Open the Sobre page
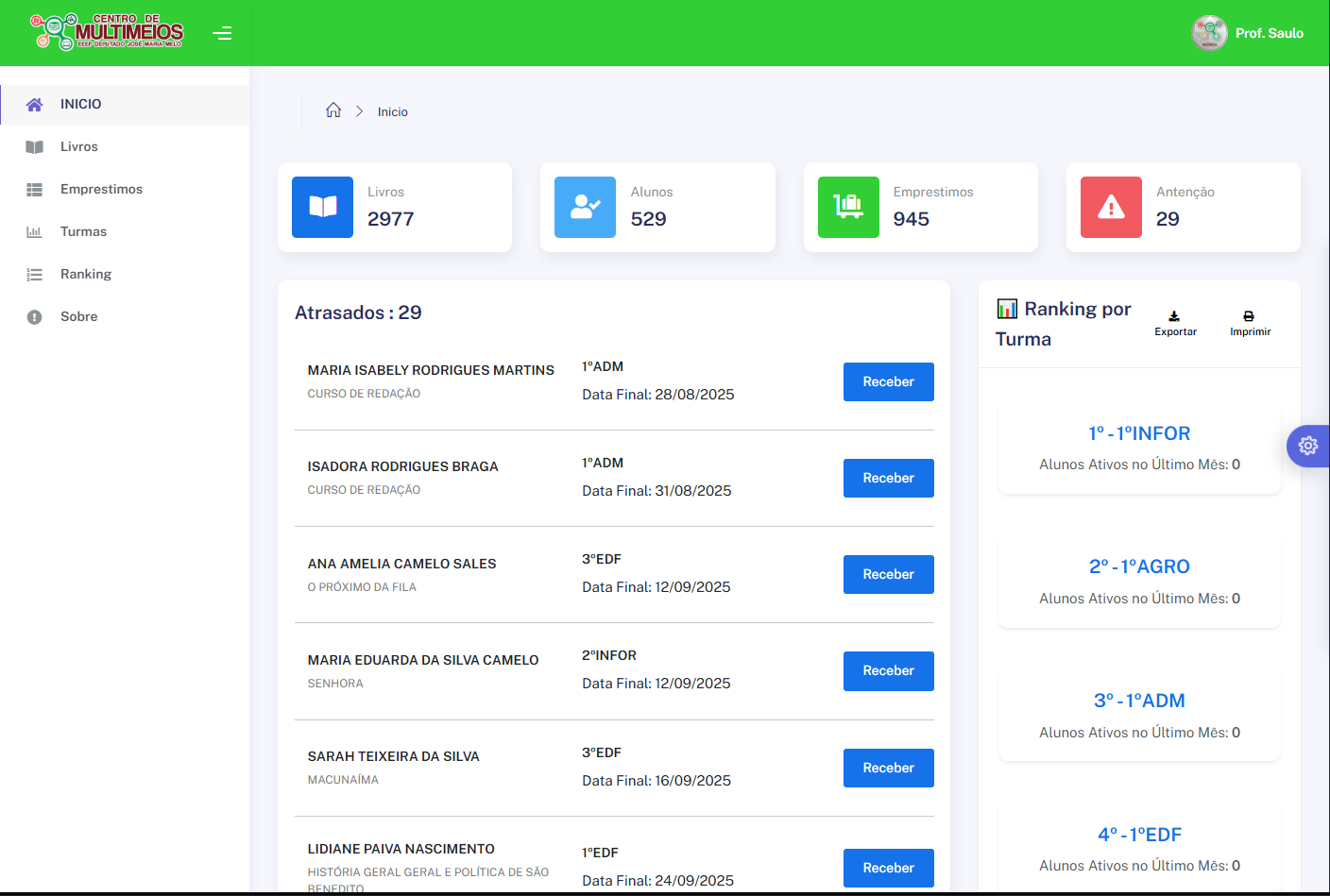 pos(79,316)
